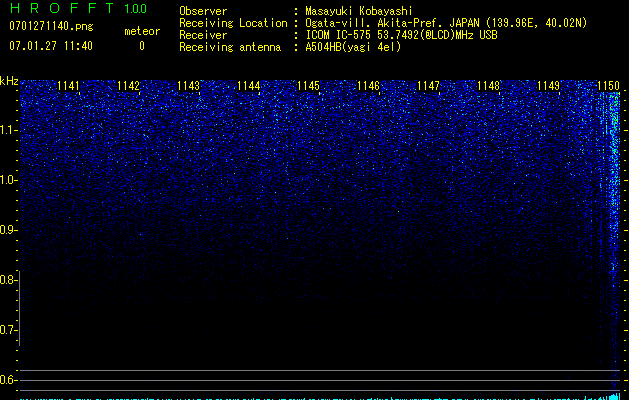Click the HROFFT 1.0.0 title text
Image resolution: width=629 pixels, height=400 pixels.
pos(78,8)
